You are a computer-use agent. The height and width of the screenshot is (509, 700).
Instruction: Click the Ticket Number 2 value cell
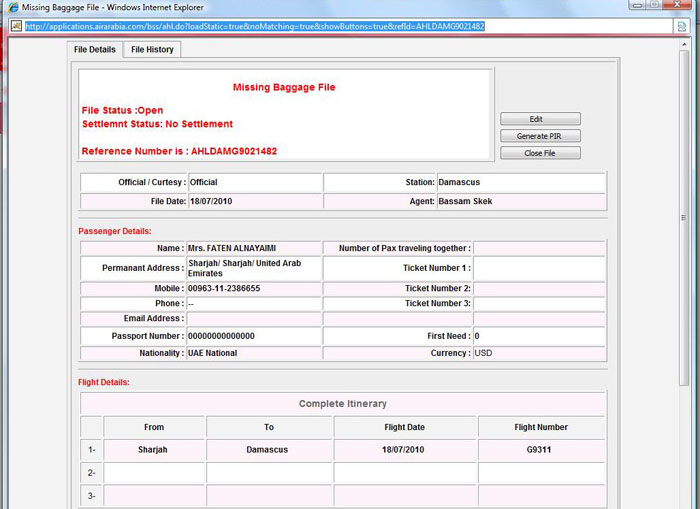(539, 289)
